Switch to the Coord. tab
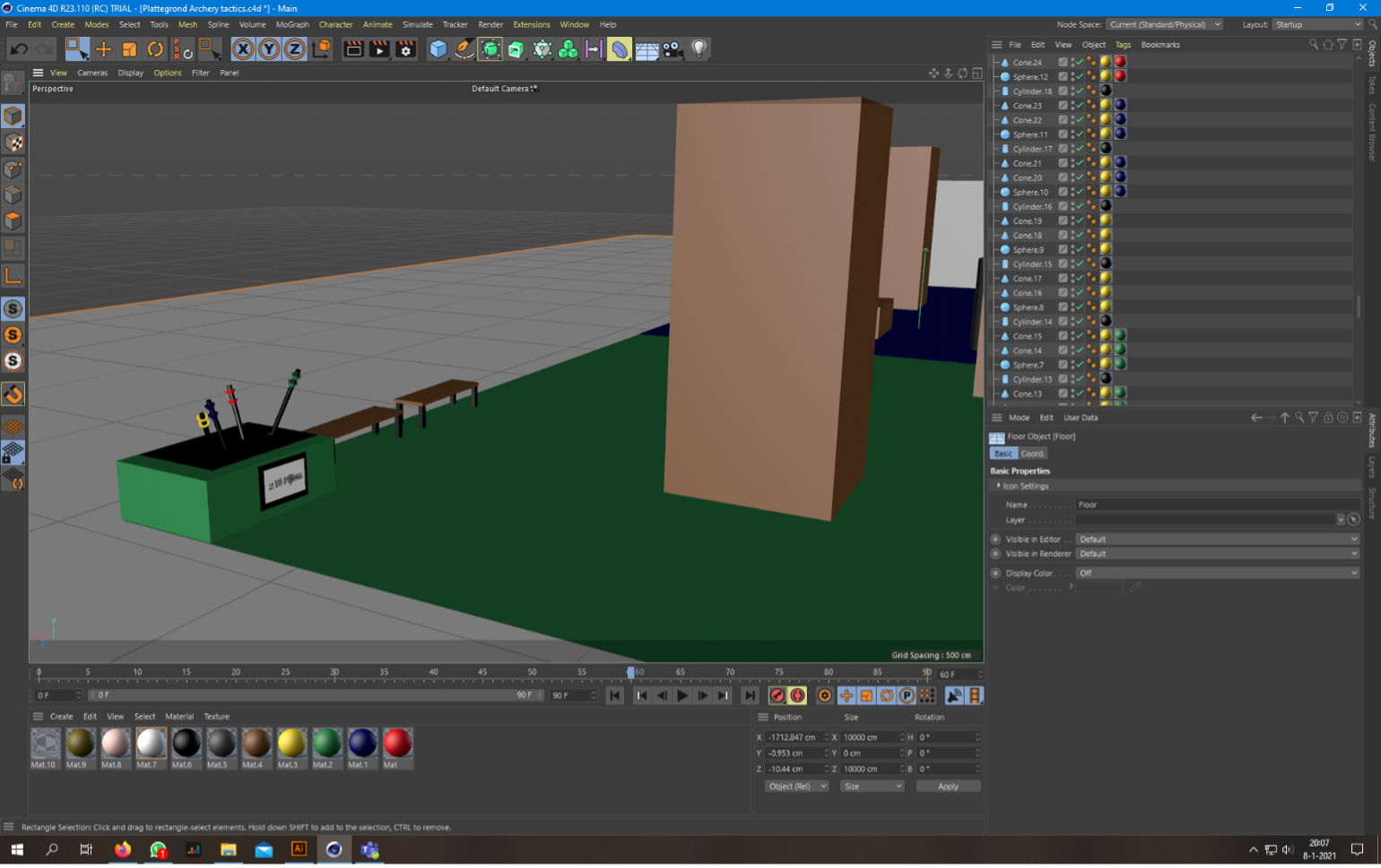 point(1032,454)
